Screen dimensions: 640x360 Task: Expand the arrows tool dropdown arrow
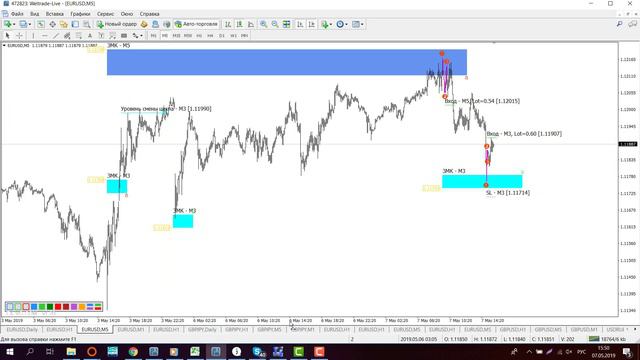[141, 36]
